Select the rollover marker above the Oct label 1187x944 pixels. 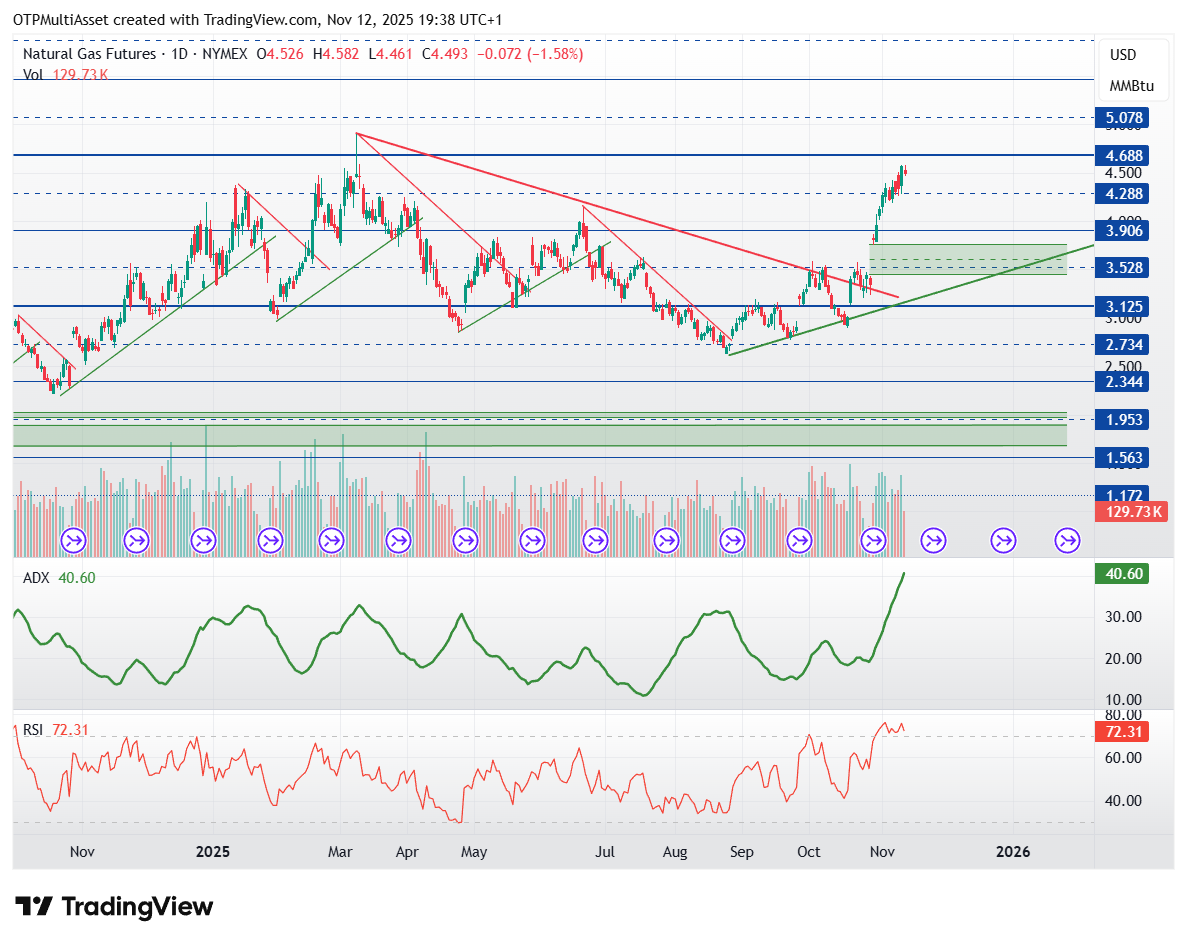tap(800, 541)
